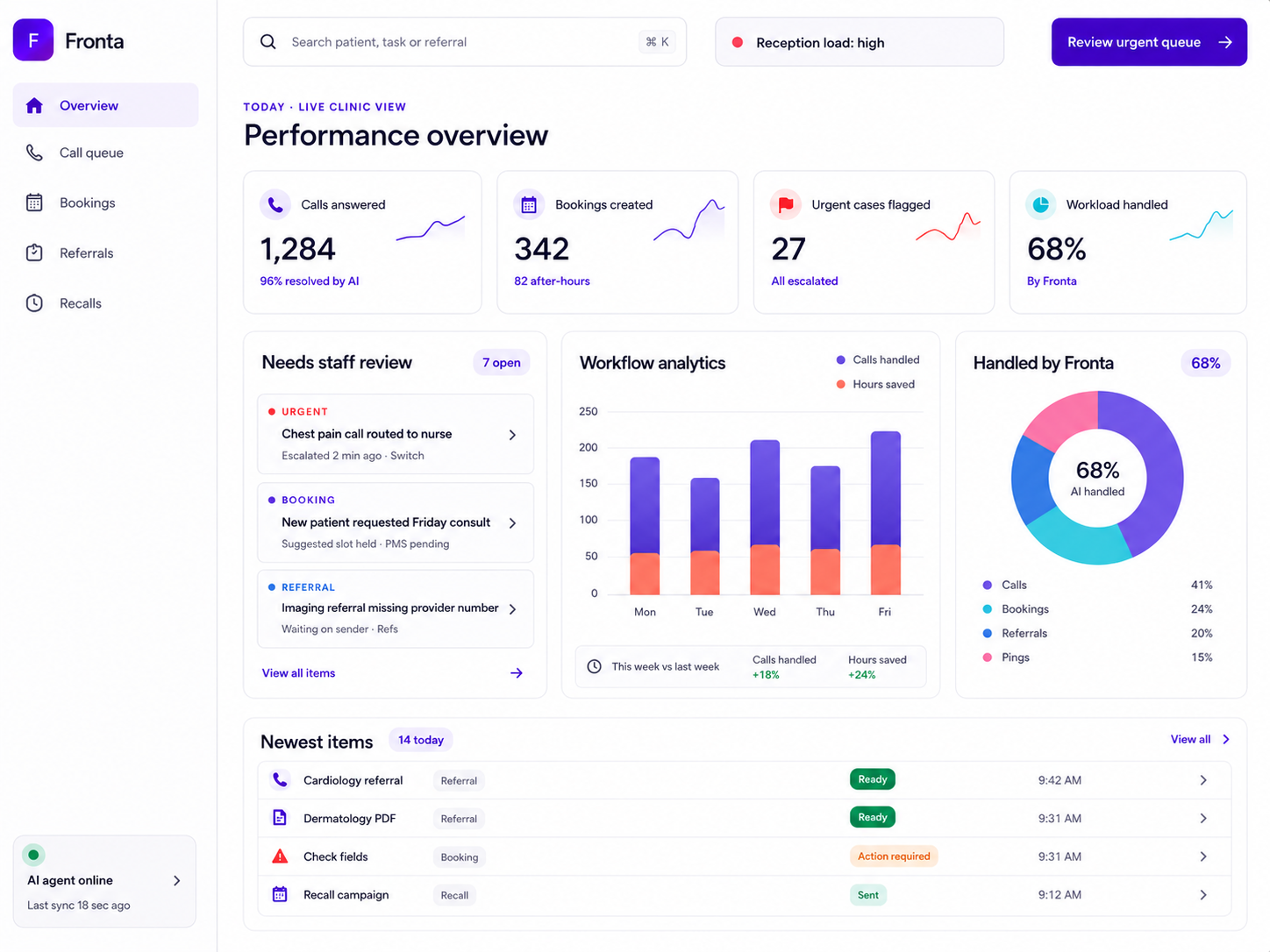This screenshot has width=1270, height=952.
Task: Click the search patient, task or referral field
Action: [465, 42]
